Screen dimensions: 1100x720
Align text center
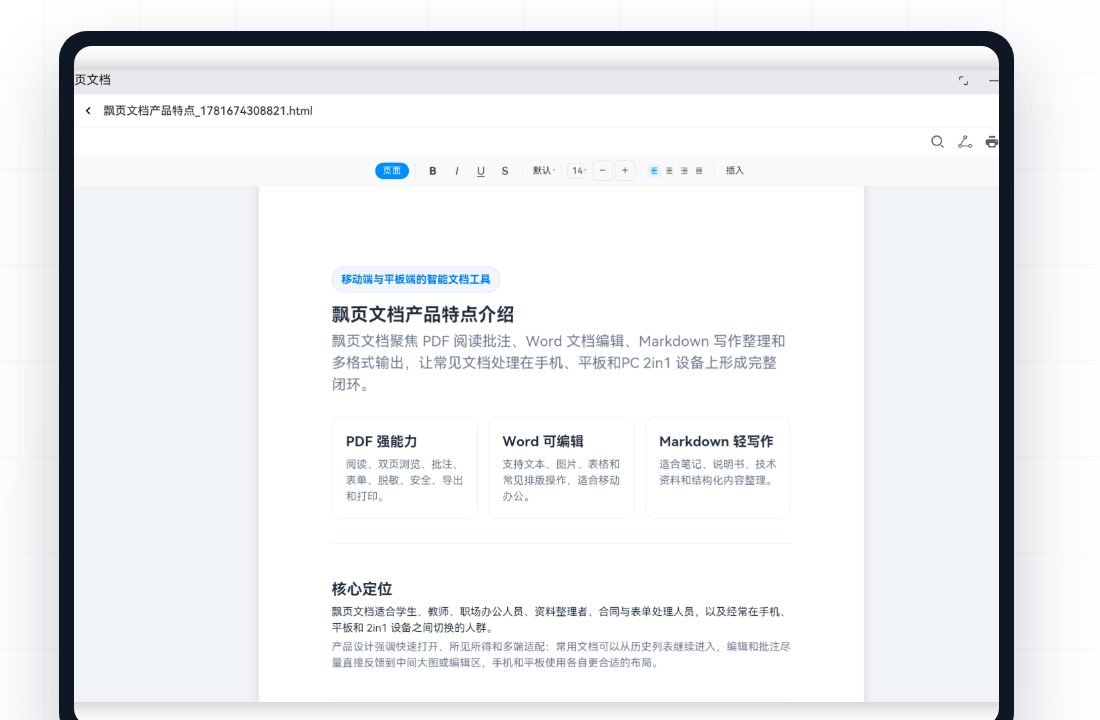coord(669,171)
